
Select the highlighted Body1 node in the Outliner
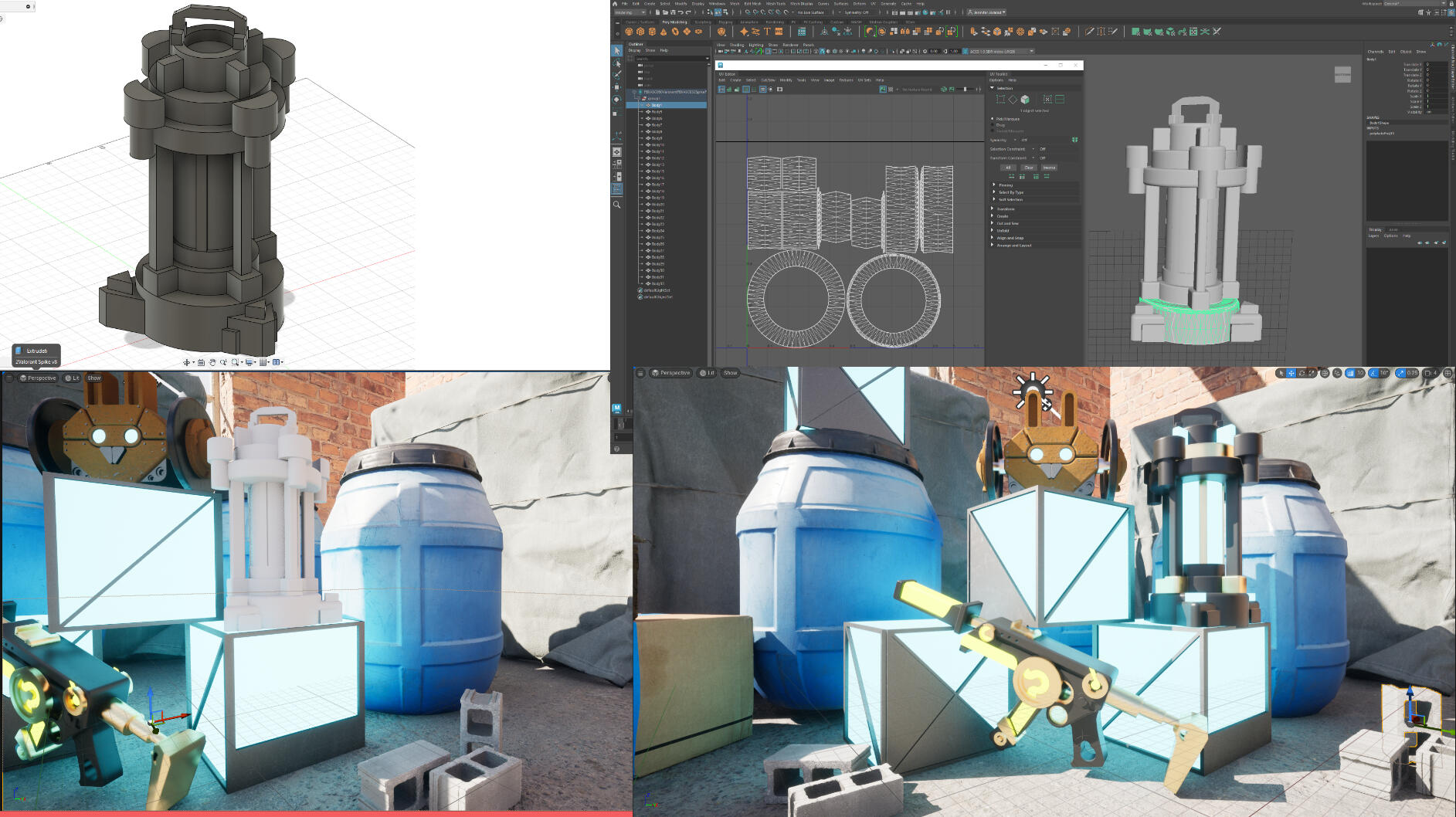coord(657,105)
